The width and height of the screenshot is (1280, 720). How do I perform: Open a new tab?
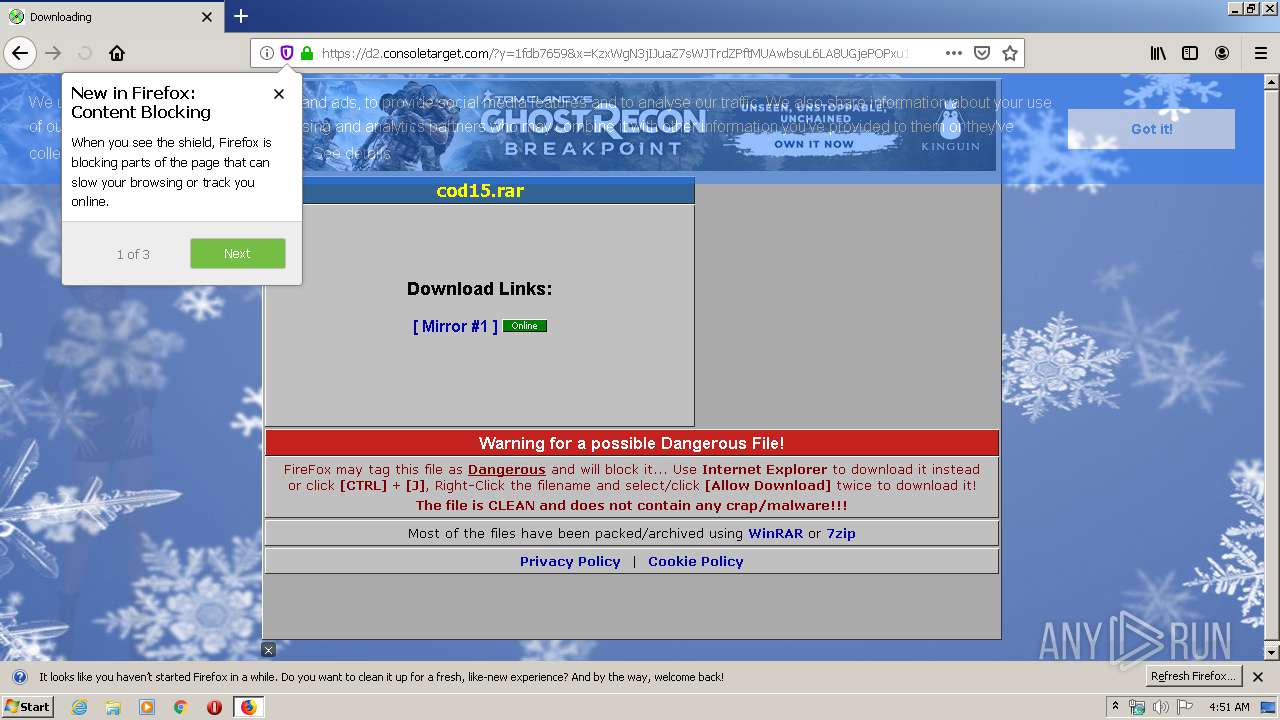click(x=241, y=16)
